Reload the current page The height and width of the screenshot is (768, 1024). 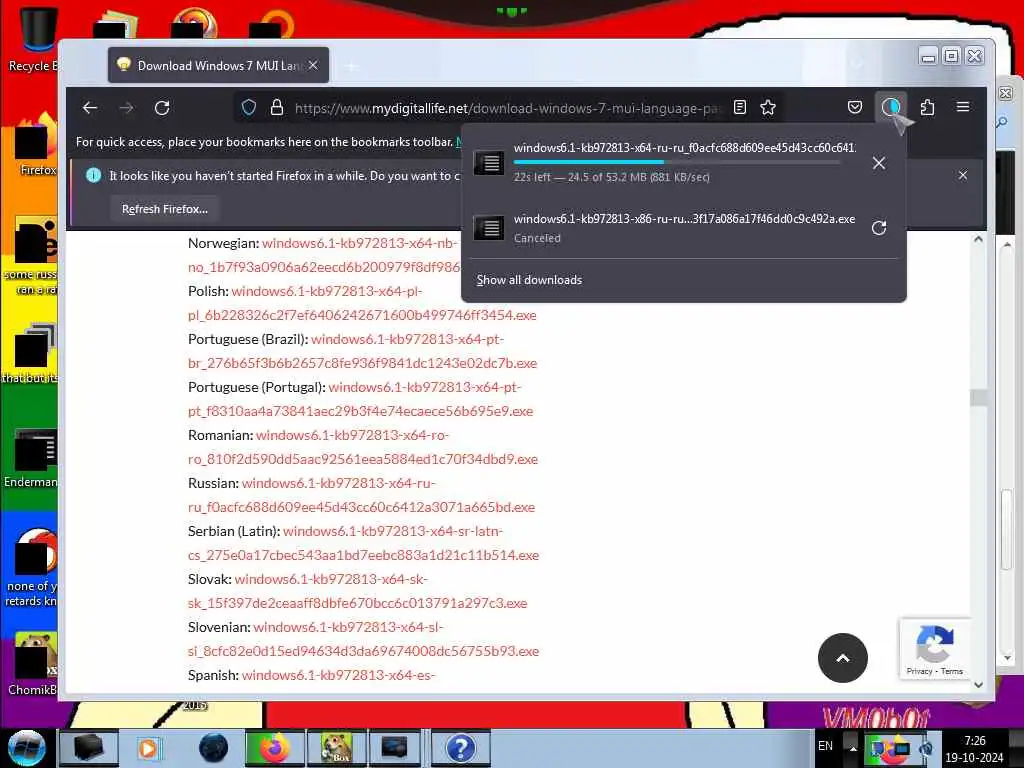[x=162, y=108]
